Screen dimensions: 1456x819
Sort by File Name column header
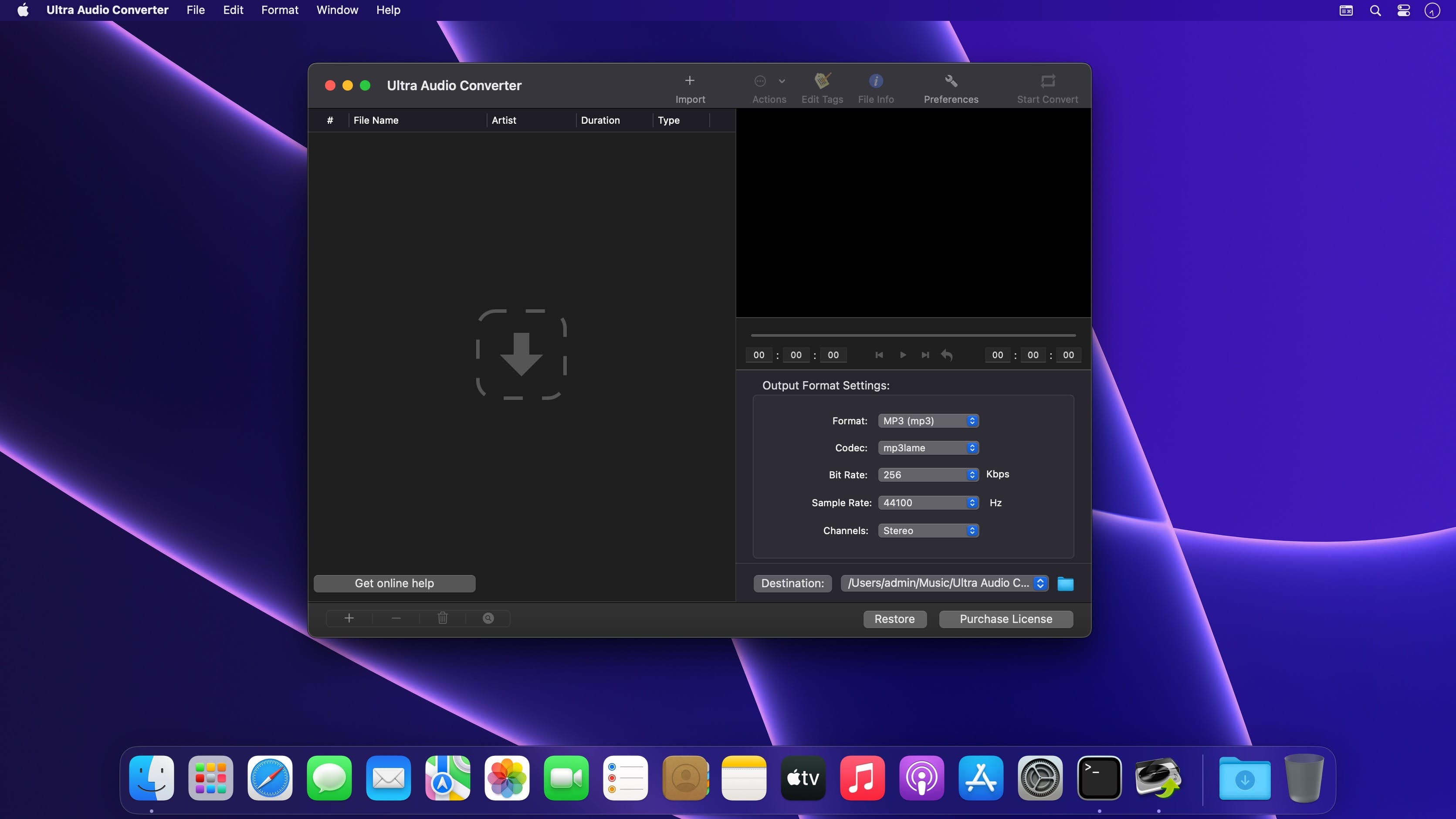pyautogui.click(x=418, y=120)
